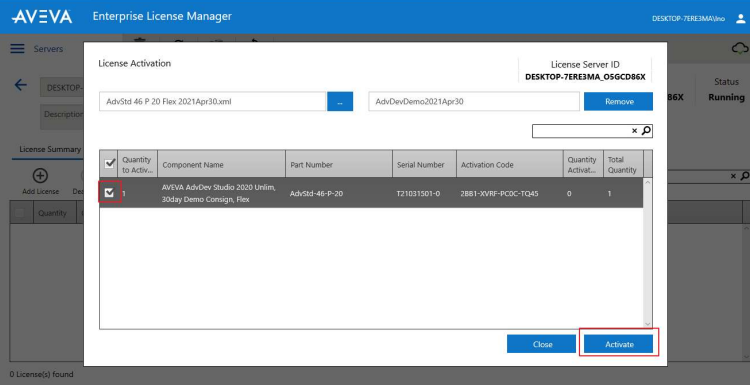750x385 pixels.
Task: Click the License Activation dialog title
Action: pyautogui.click(x=134, y=63)
